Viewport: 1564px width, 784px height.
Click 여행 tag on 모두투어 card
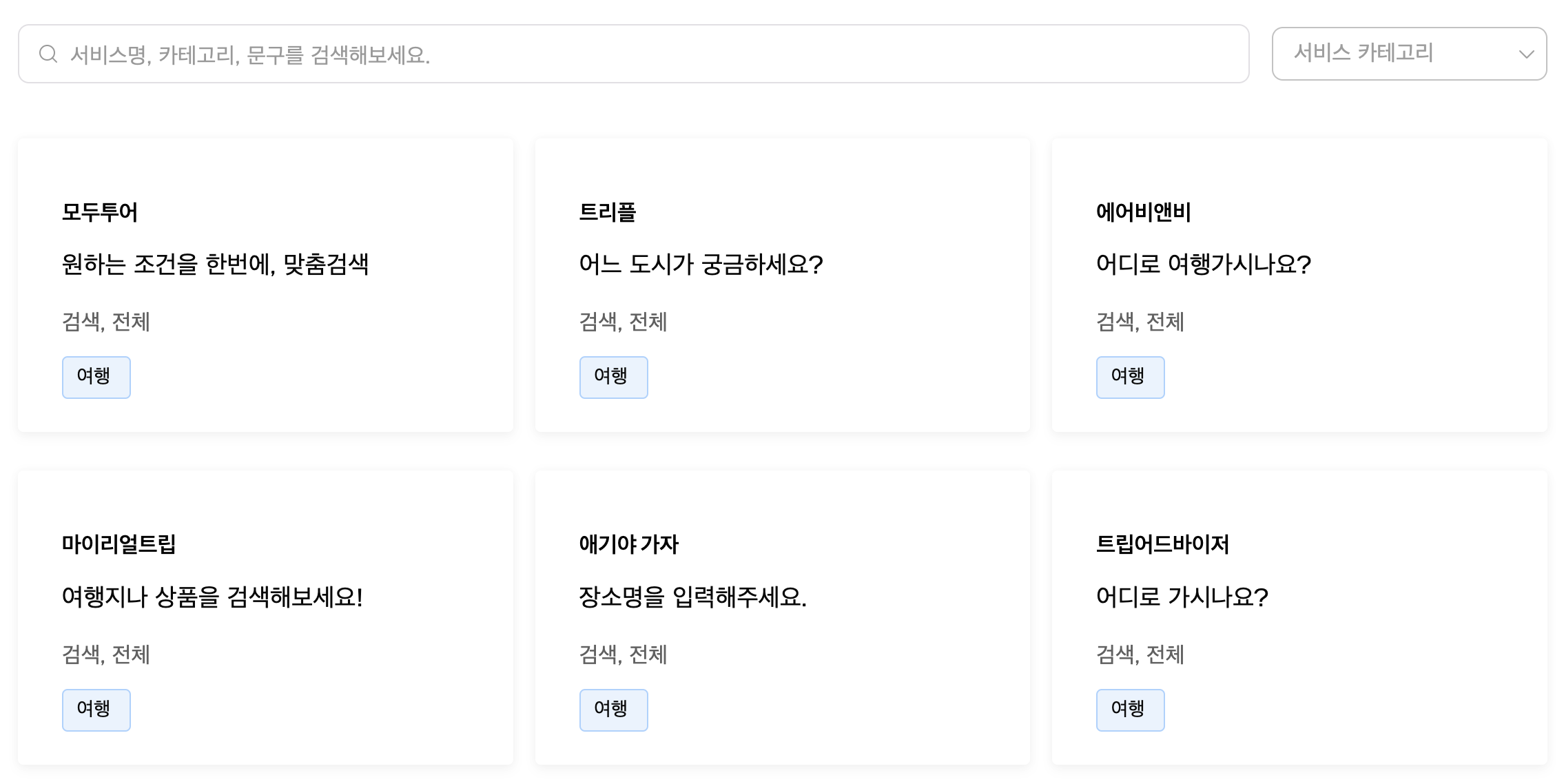96,377
